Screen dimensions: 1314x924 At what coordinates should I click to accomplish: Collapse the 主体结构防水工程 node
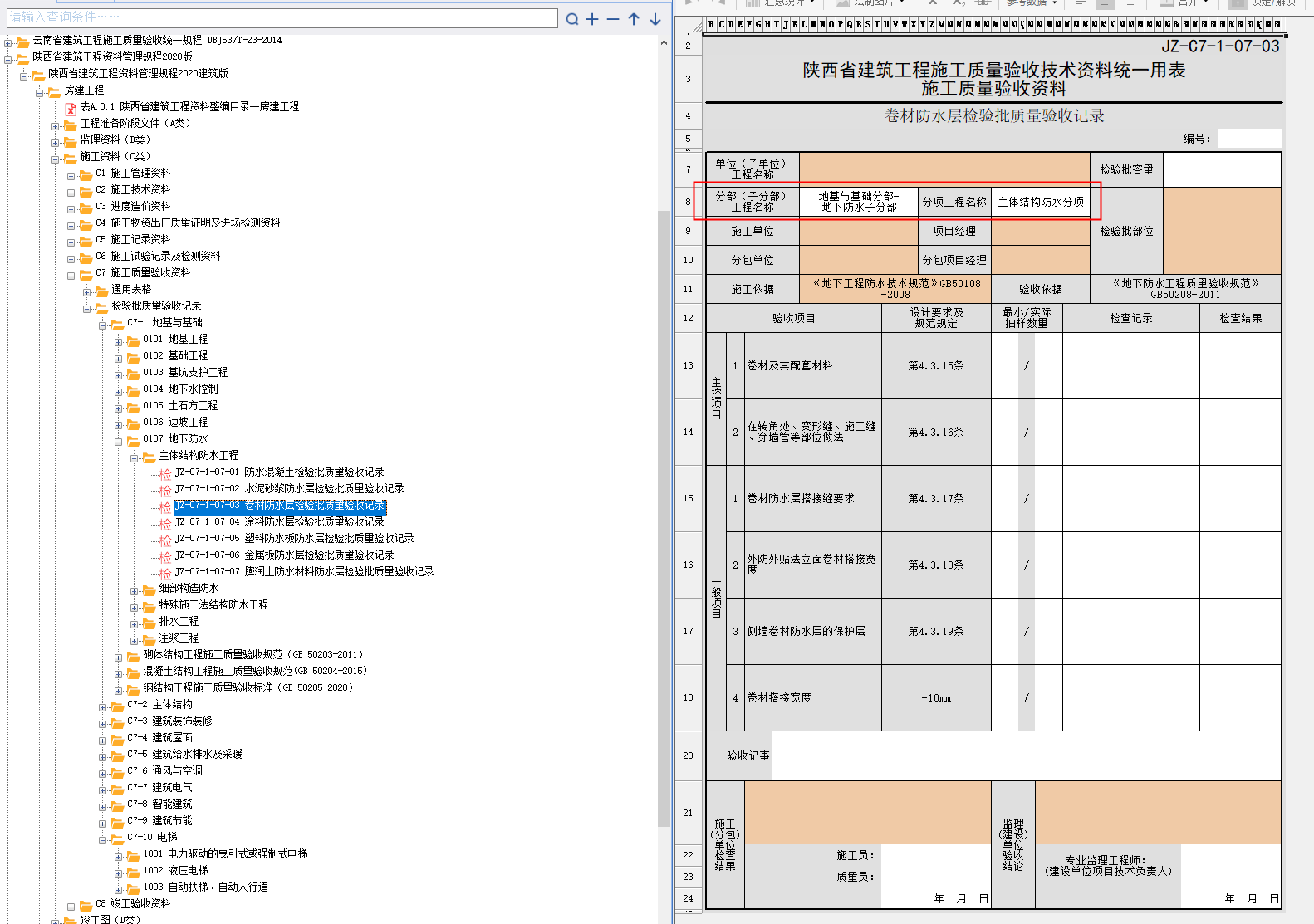135,457
